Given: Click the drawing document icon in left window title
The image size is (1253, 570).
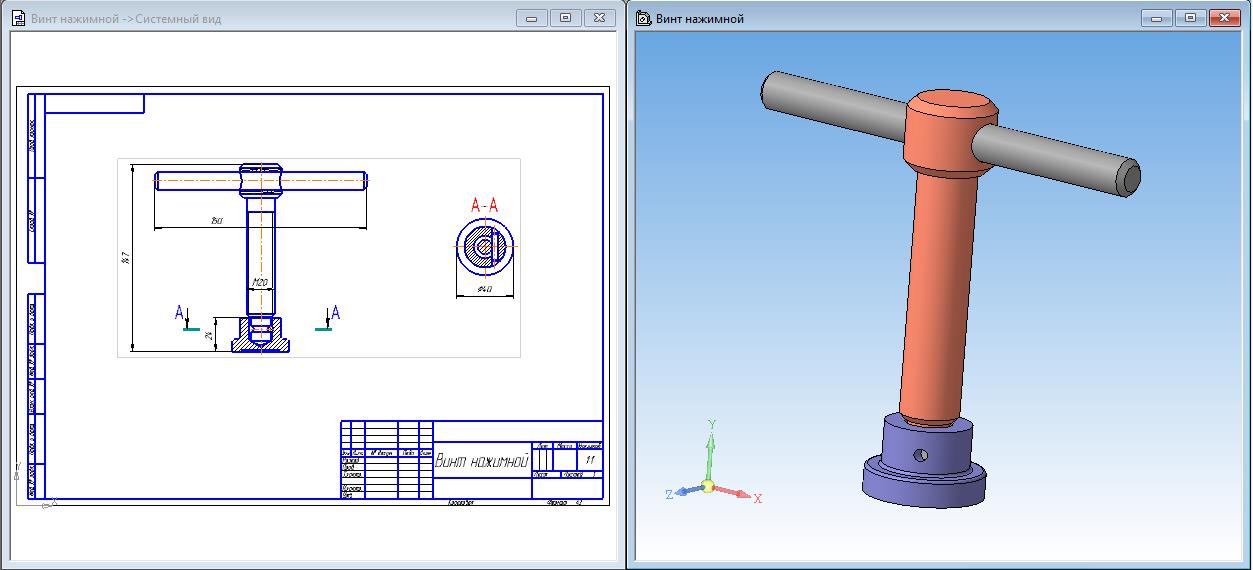Looking at the screenshot, I should (17, 18).
